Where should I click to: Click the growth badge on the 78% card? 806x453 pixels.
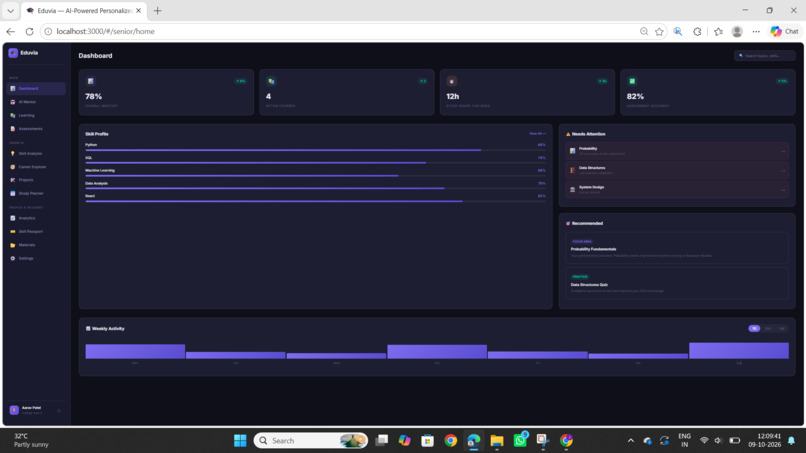pos(241,81)
